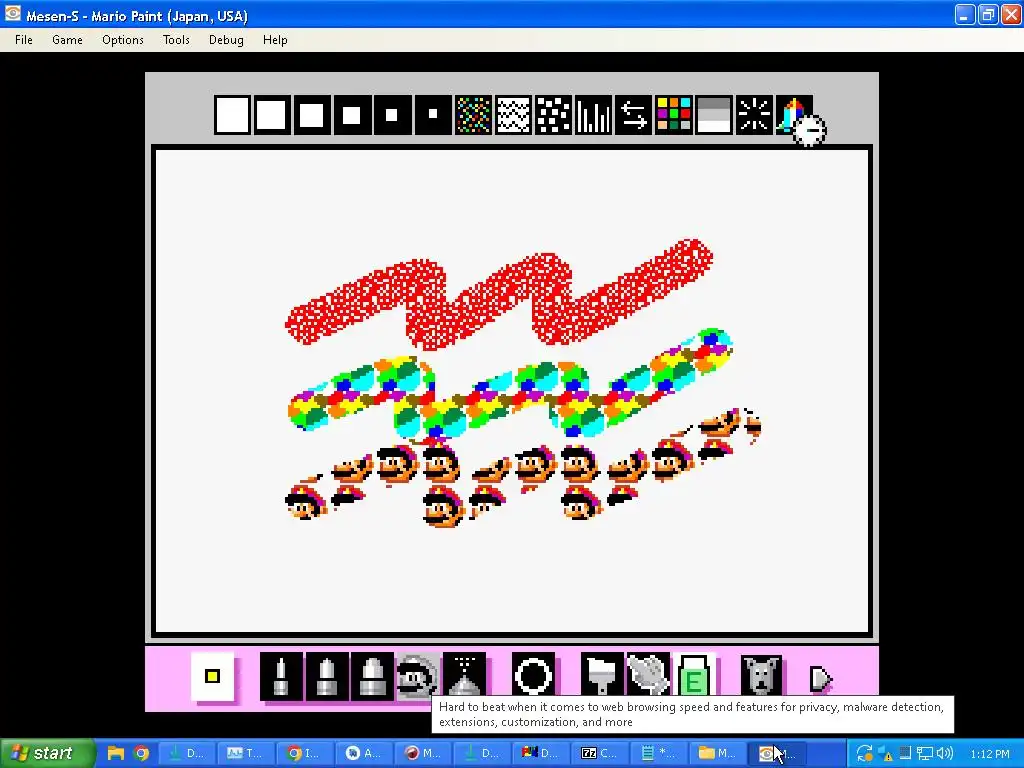The width and height of the screenshot is (1024, 768).
Task: Select the white starburst effect icon
Action: tap(754, 115)
